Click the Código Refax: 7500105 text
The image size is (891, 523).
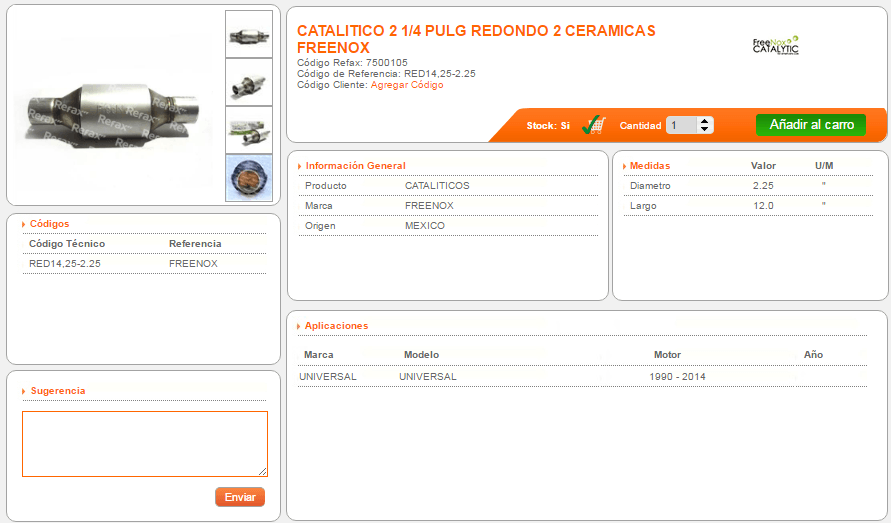coord(352,63)
